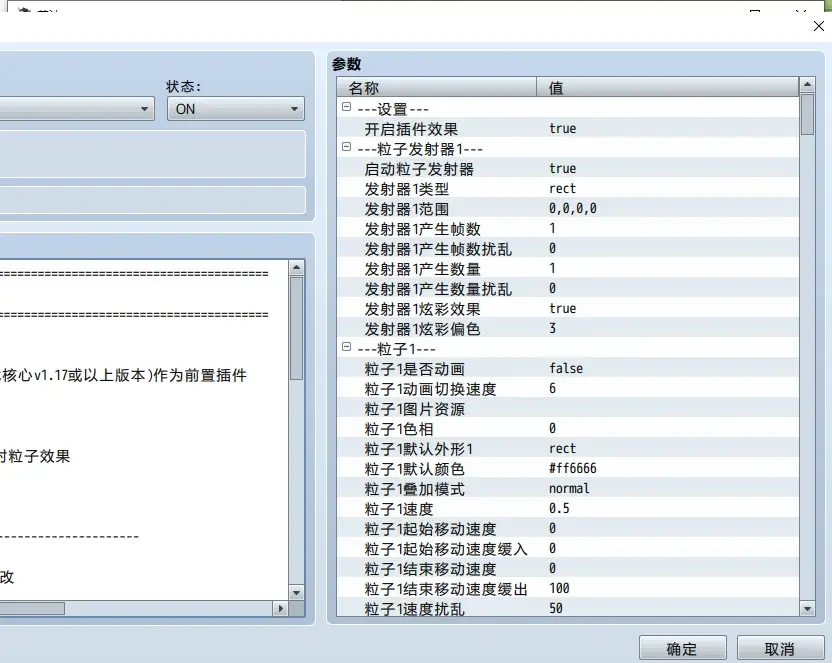Select the 启动粒子发射器 parameter row

[x=568, y=169]
